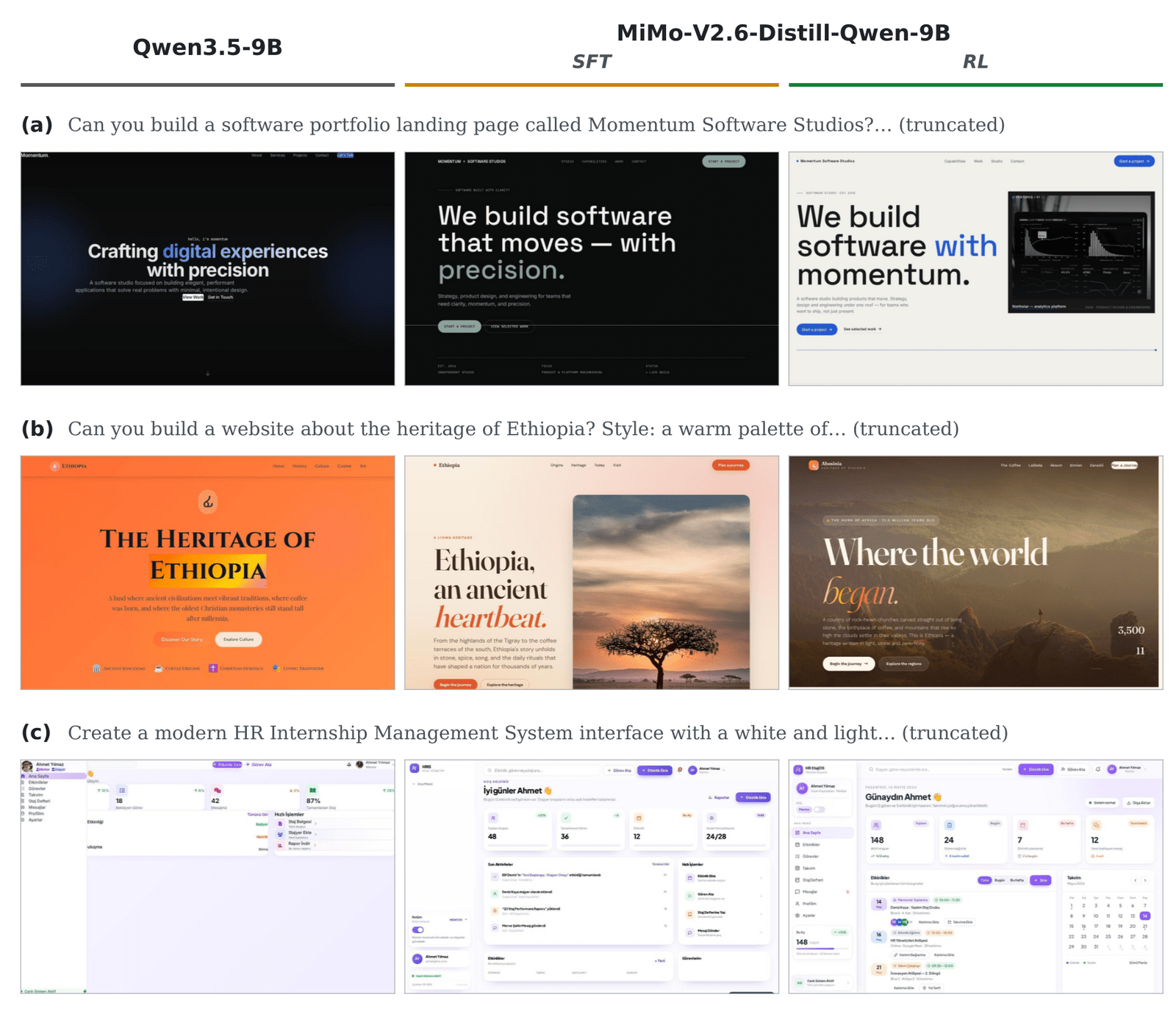Click the Absinia logo icon in RL Ethiopia page
The height and width of the screenshot is (1019, 1176).
click(x=814, y=465)
